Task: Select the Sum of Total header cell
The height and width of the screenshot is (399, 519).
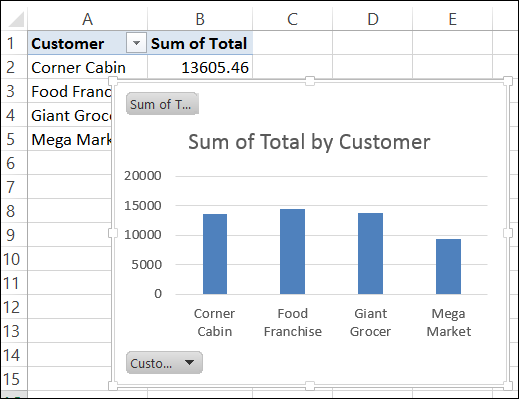Action: tap(200, 43)
